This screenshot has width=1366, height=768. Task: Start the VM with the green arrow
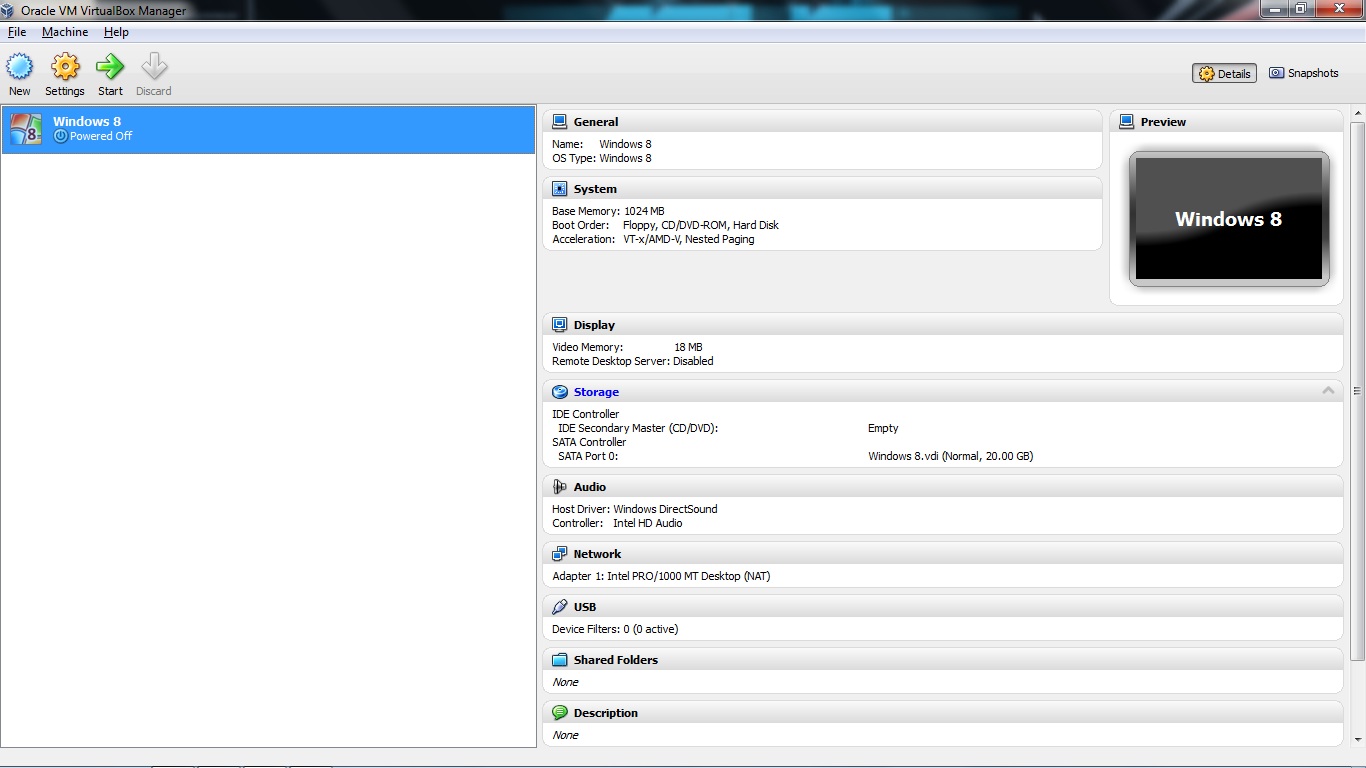[x=110, y=67]
